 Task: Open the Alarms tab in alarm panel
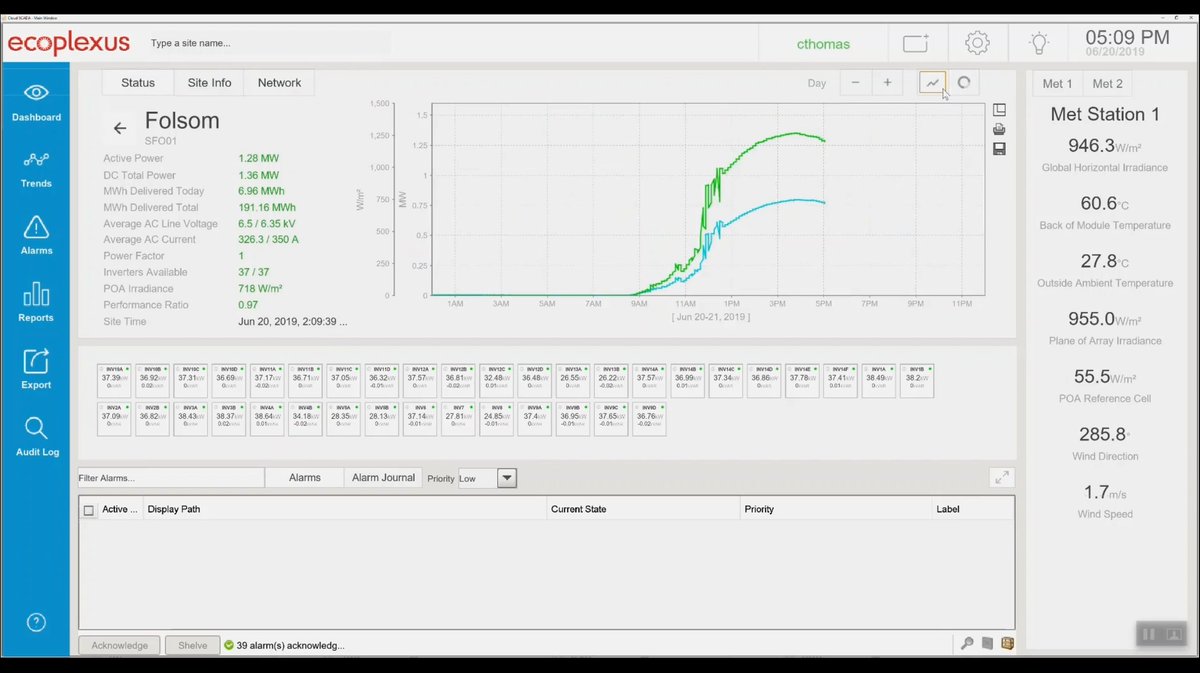[305, 478]
